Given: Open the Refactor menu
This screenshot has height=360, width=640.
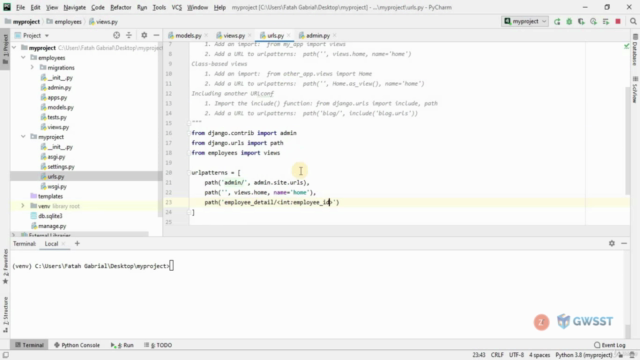Looking at the screenshot, I should coord(121,7).
